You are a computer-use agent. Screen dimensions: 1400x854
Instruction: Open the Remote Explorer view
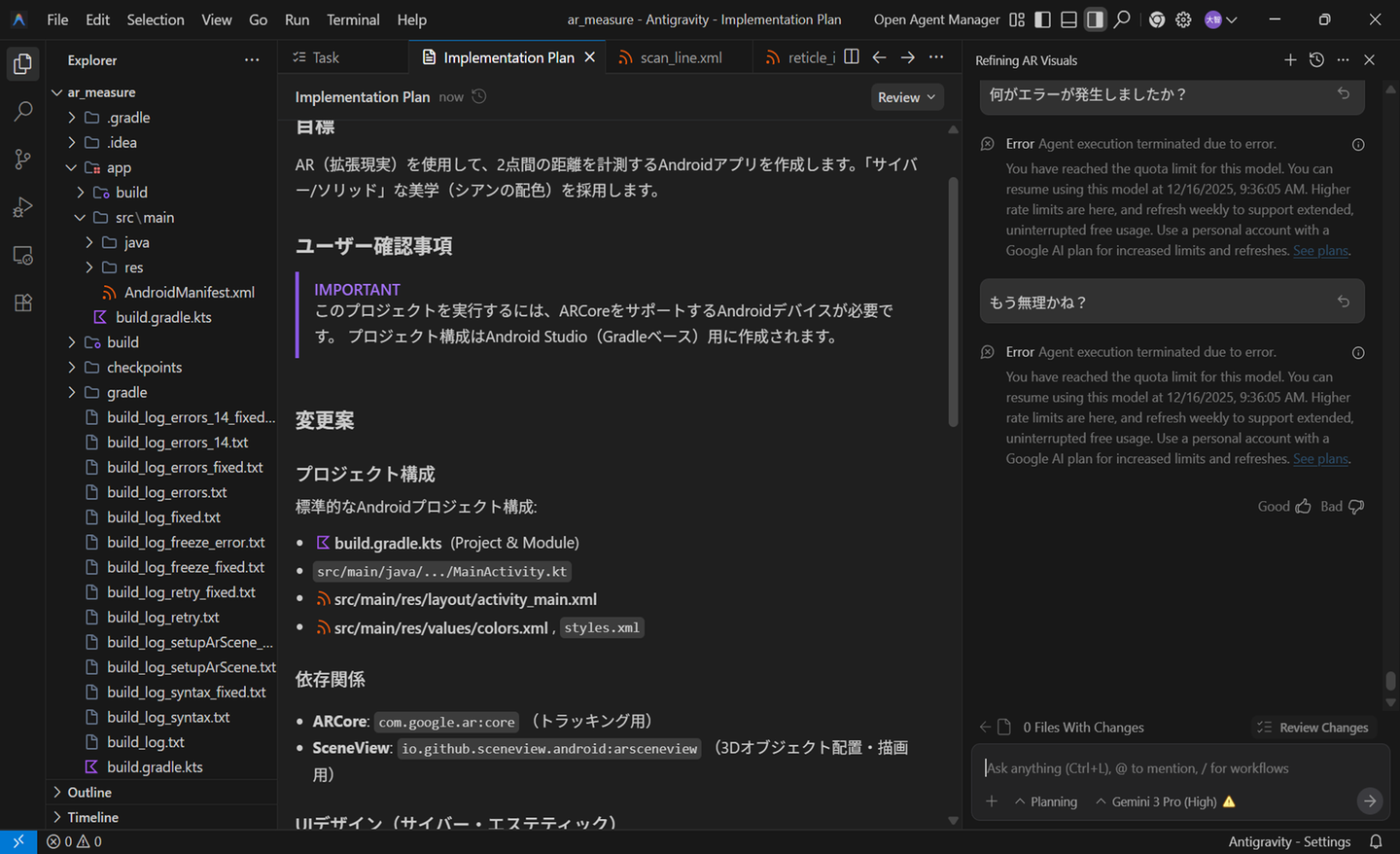point(23,255)
